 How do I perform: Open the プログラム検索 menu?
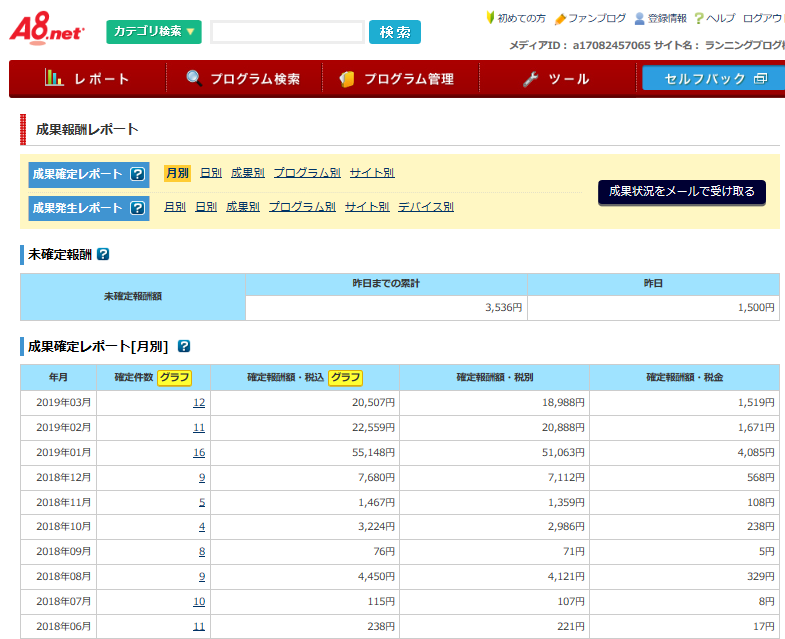[244, 79]
